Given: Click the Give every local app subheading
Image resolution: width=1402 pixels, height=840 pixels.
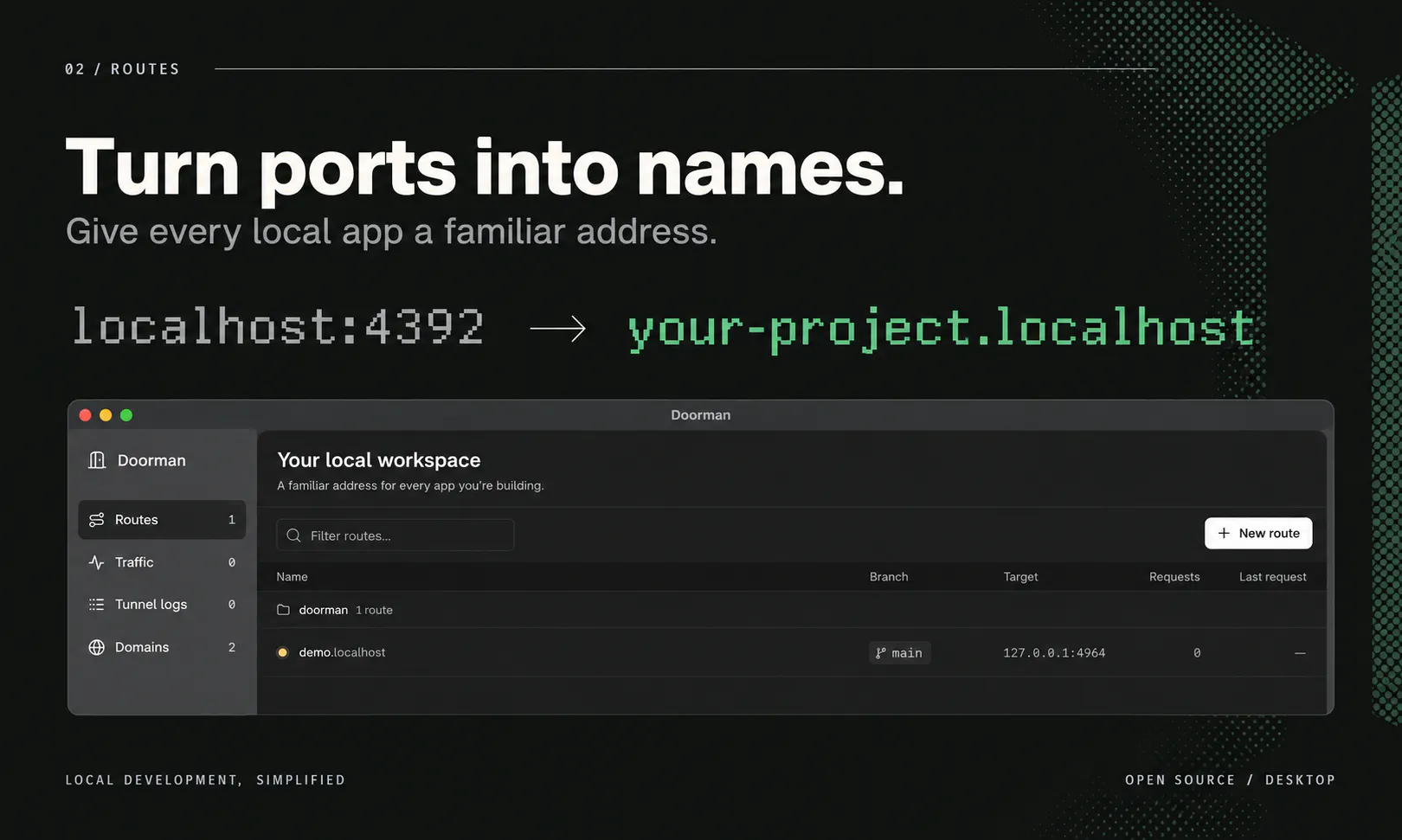Looking at the screenshot, I should pyautogui.click(x=391, y=232).
